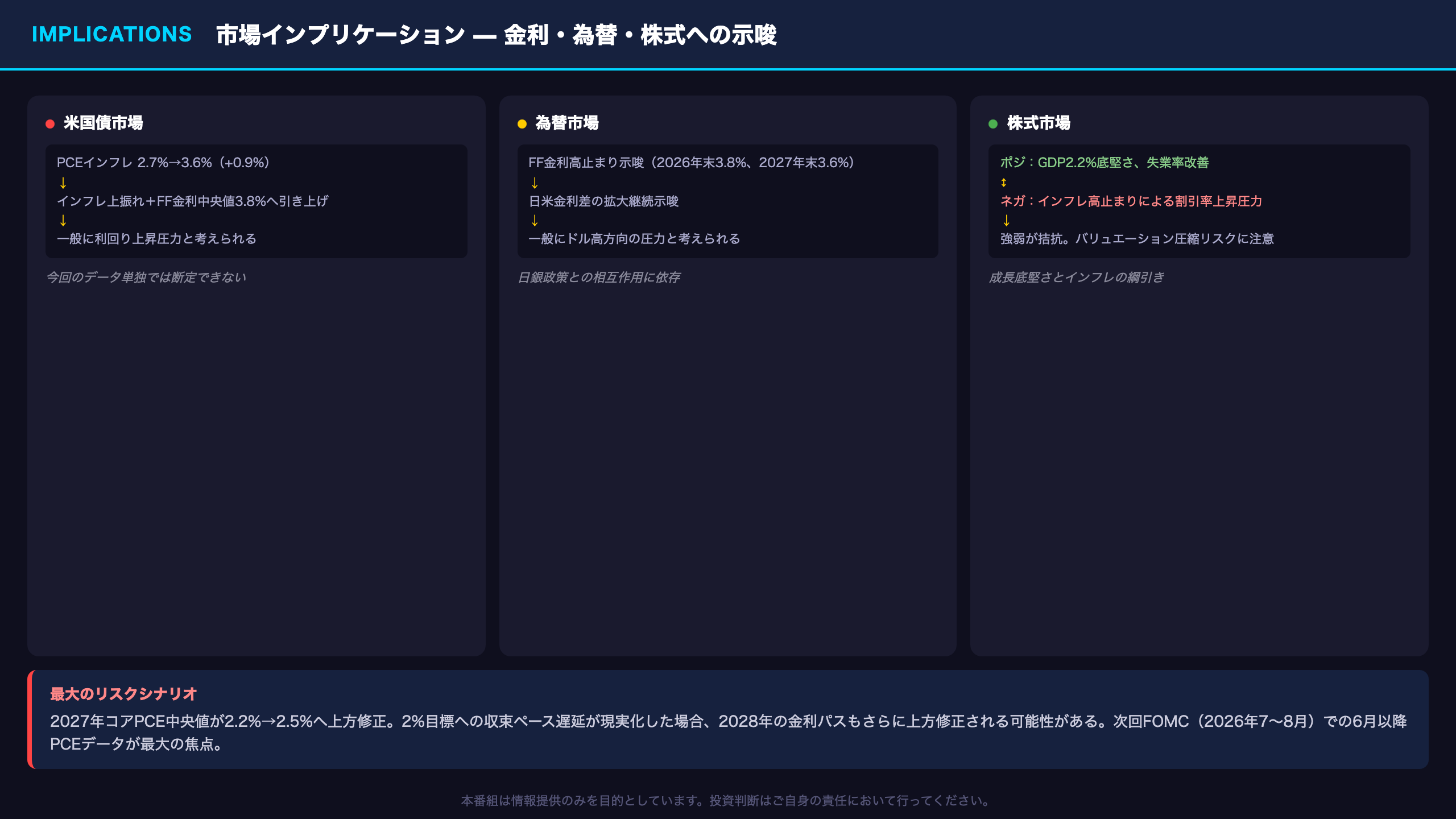Click the up-down arrow between ポジ and ネガ

(1004, 183)
